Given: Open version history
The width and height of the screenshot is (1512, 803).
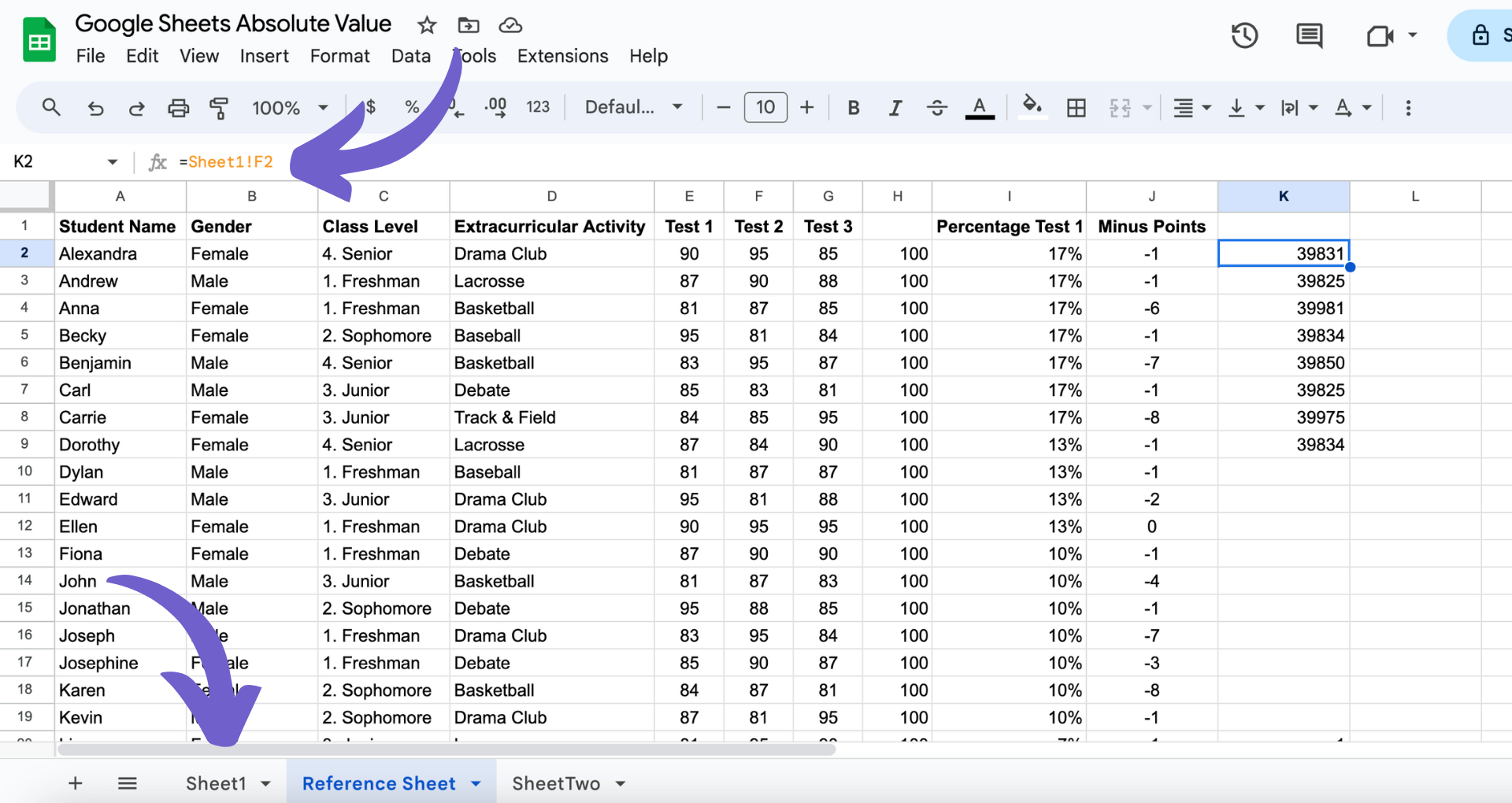Looking at the screenshot, I should coord(1244,35).
